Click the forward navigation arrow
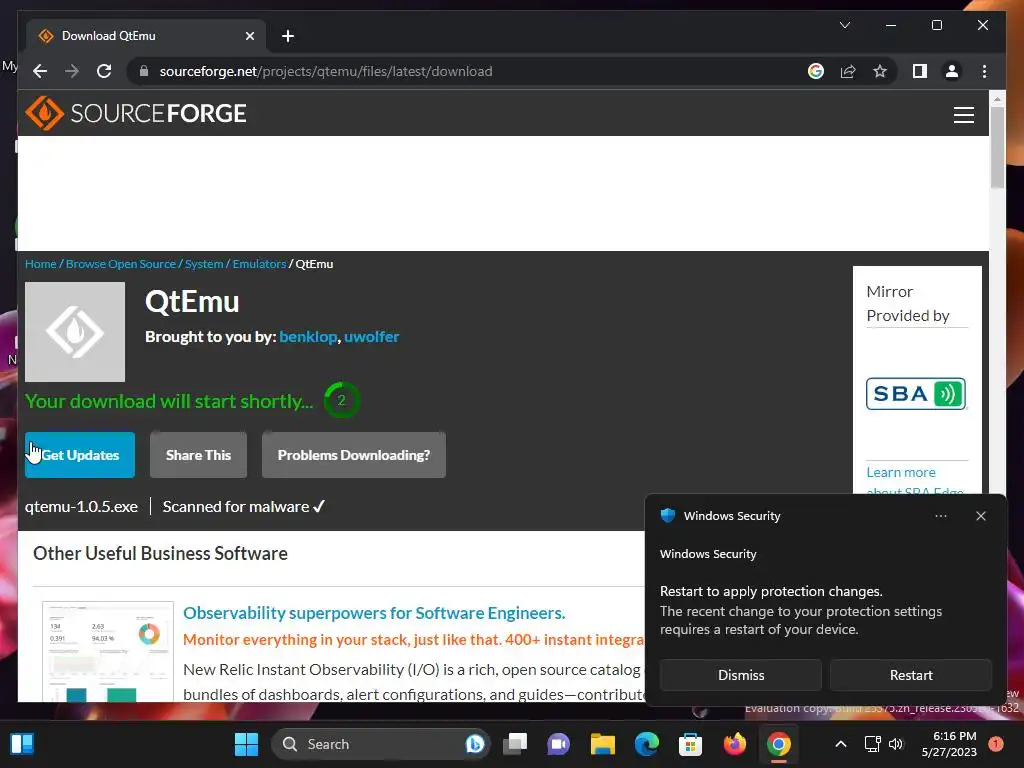Screen dimensions: 1024x768 click(72, 71)
